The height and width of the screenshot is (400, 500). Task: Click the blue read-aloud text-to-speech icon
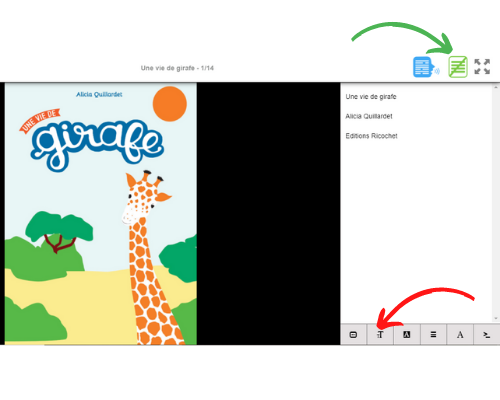click(x=426, y=67)
